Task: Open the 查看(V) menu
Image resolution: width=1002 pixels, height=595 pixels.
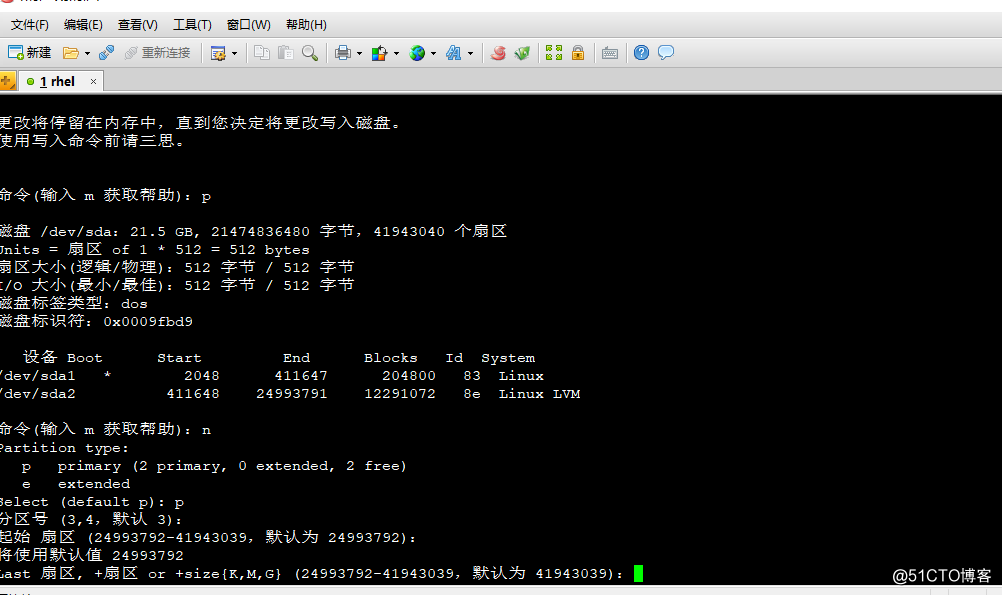Action: (x=137, y=25)
